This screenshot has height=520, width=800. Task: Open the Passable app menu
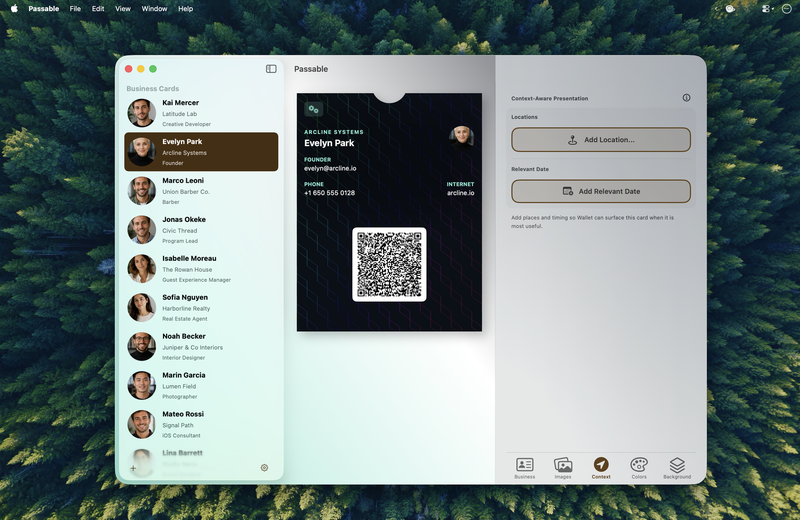point(44,9)
